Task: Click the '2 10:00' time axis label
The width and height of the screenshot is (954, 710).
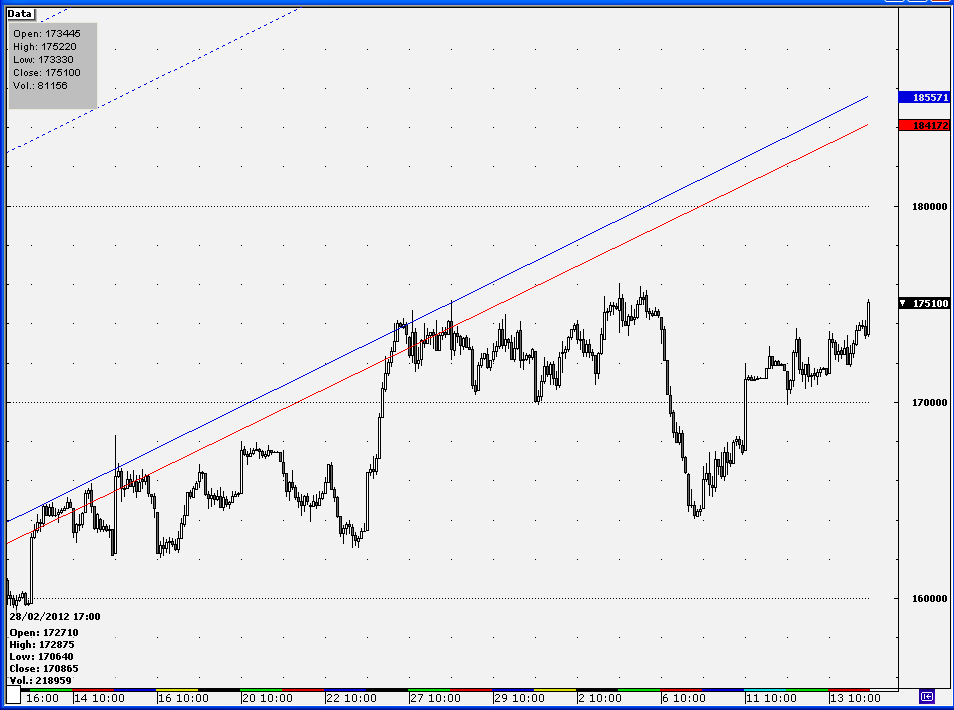Action: click(600, 698)
